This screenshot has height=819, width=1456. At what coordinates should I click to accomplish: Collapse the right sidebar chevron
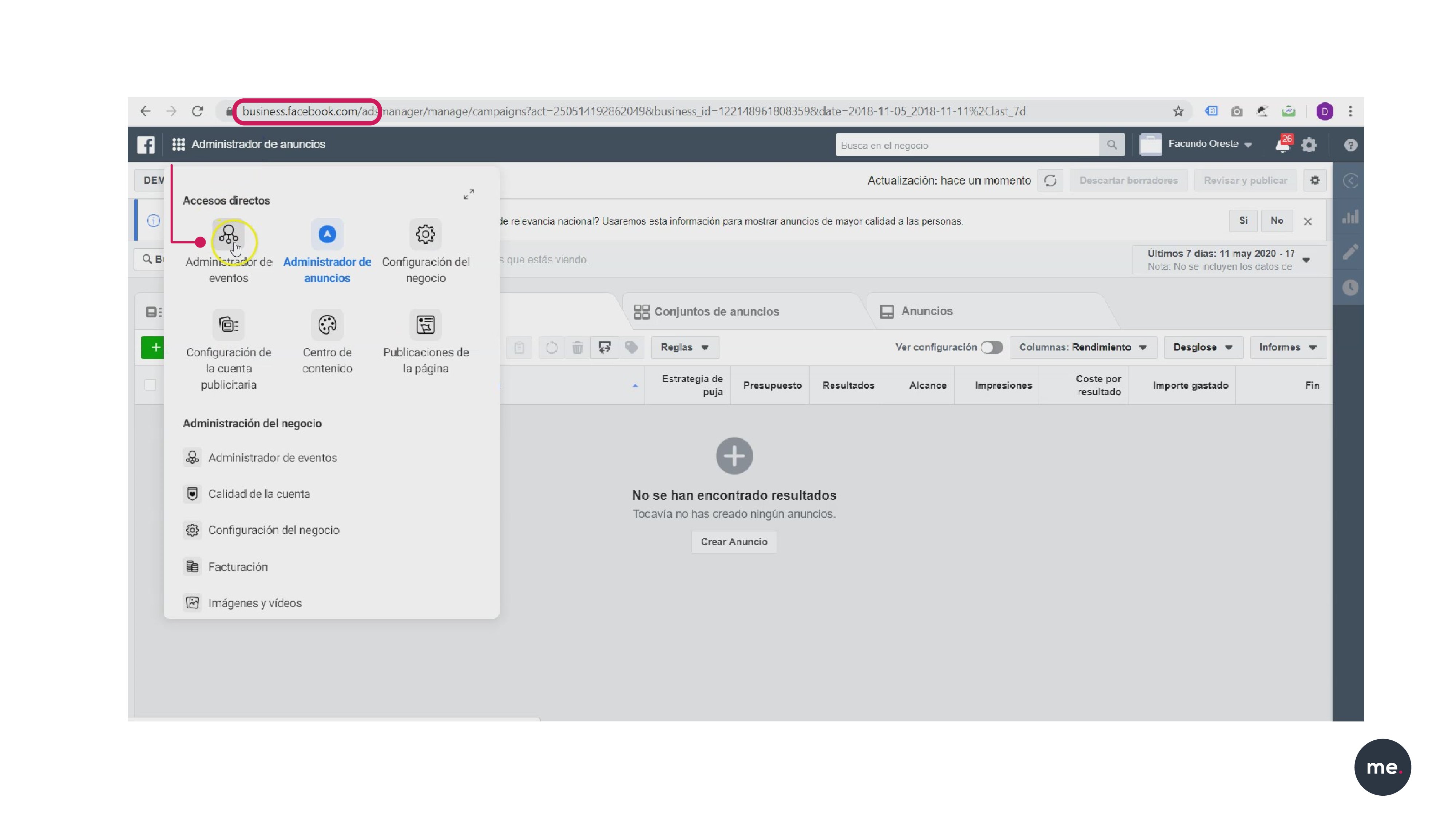pos(1350,181)
